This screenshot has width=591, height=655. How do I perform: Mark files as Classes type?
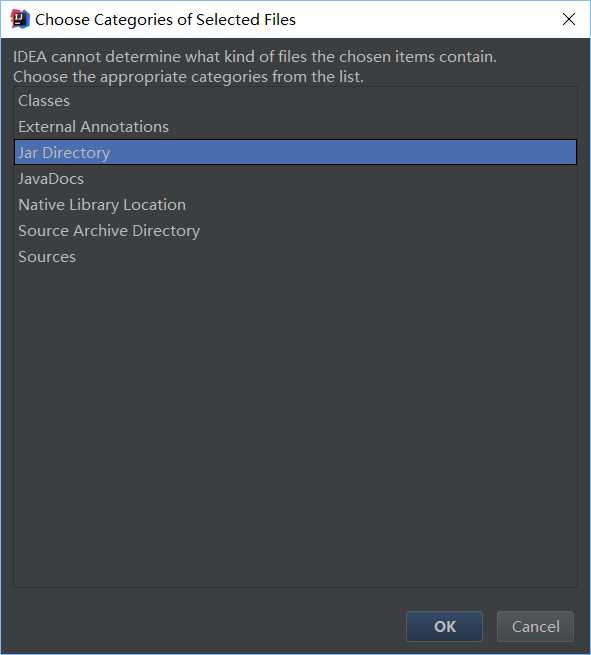click(x=295, y=101)
